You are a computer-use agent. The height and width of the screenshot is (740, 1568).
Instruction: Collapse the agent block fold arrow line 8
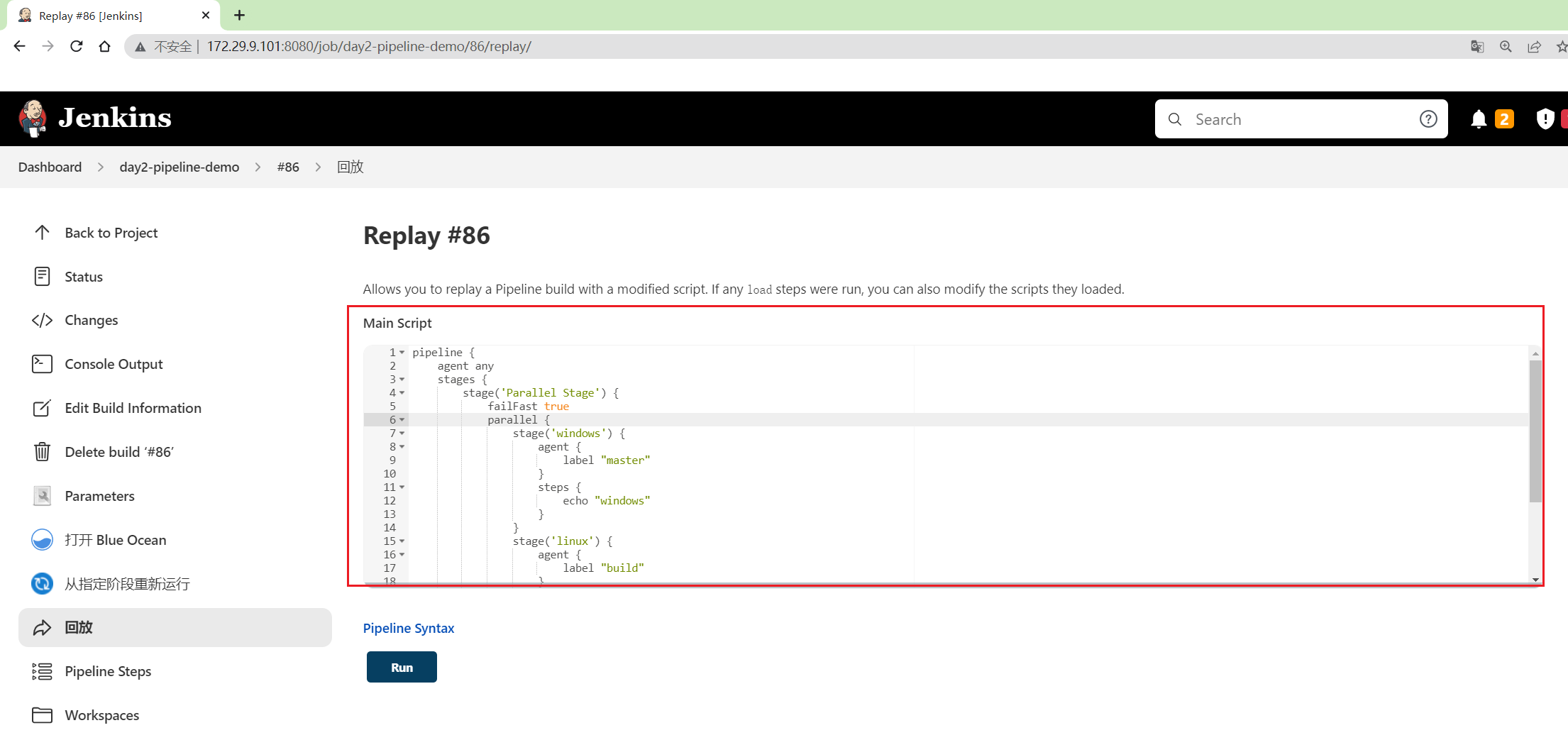(x=402, y=447)
